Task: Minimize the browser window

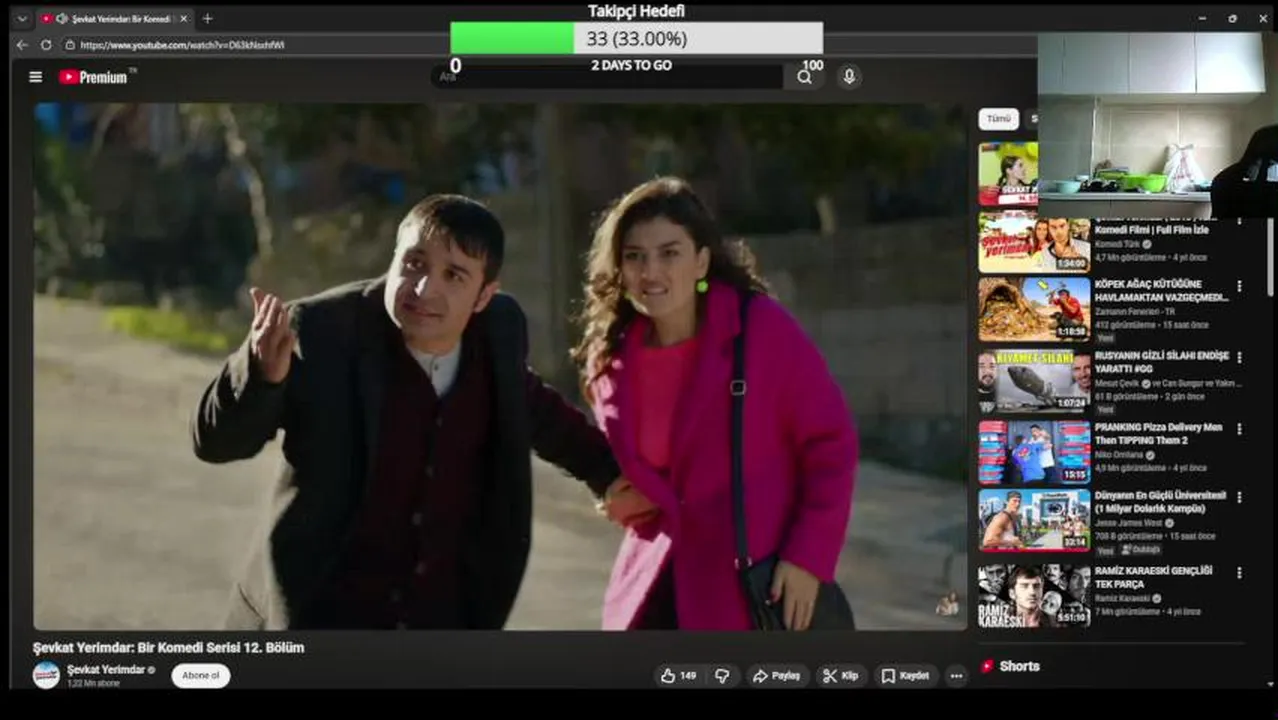Action: [1202, 18]
